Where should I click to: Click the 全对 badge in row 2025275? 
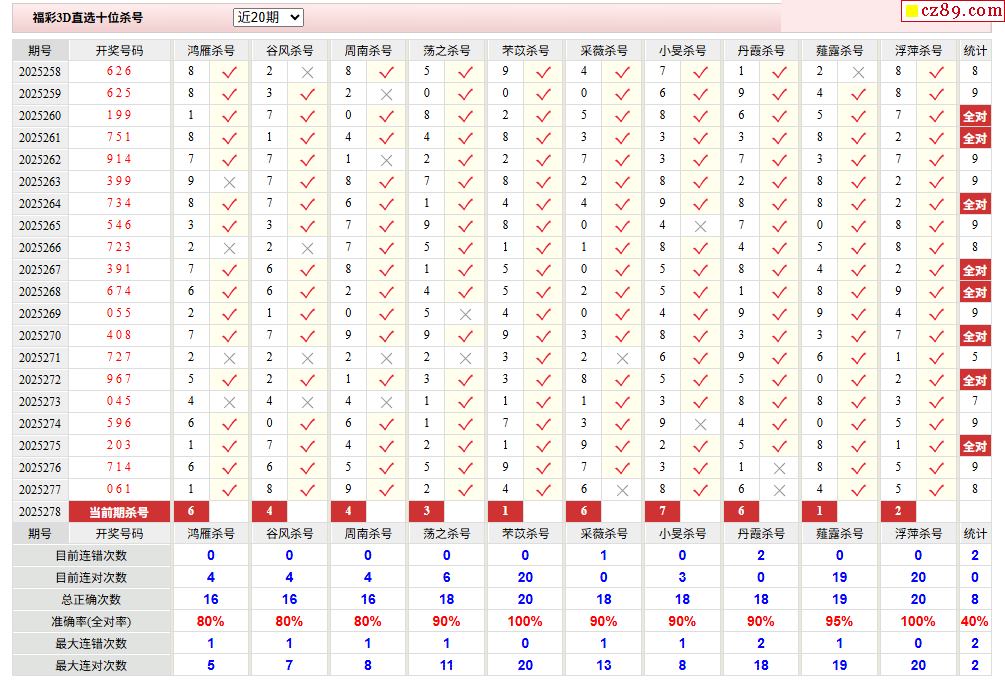975,446
